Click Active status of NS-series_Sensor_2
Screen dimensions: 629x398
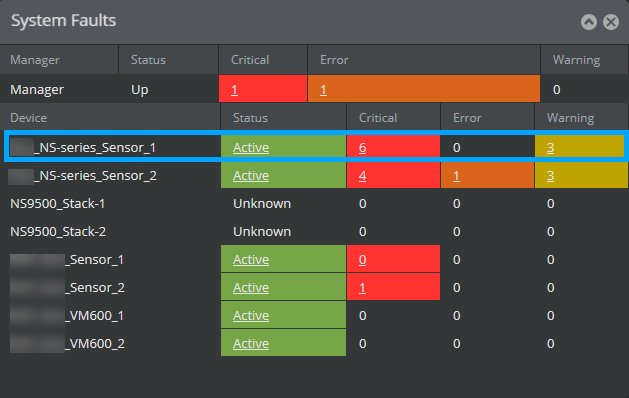[x=251, y=176]
